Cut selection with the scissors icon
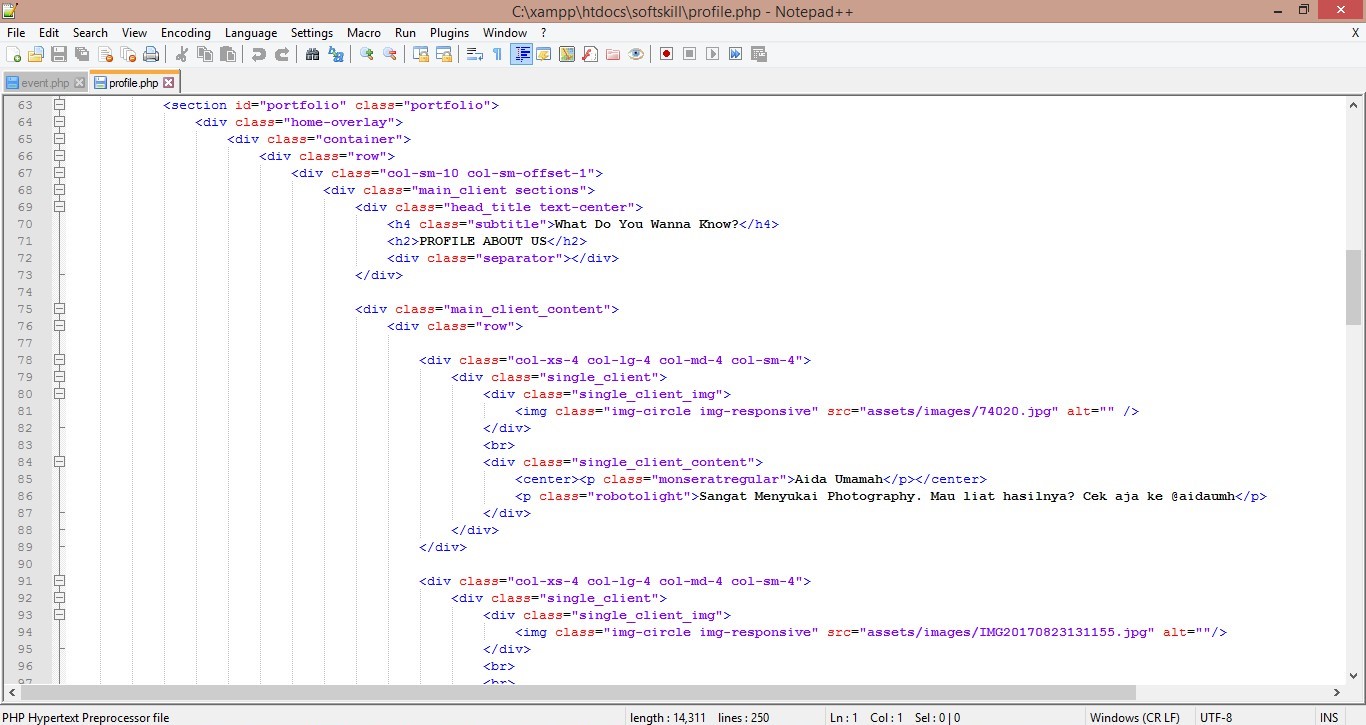Viewport: 1366px width, 725px height. point(182,54)
